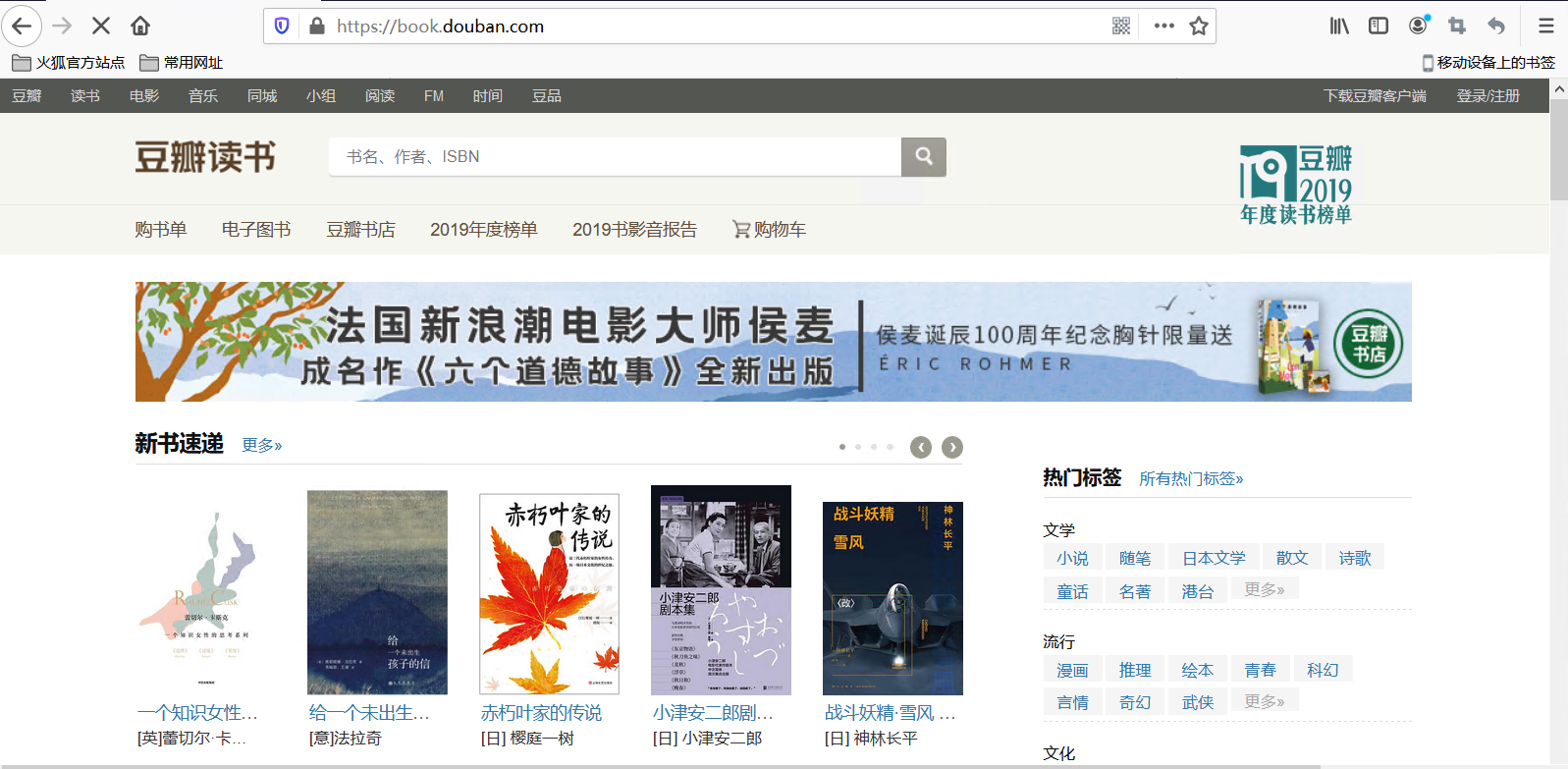Click the 侯麦 六个道德故事 banner
The image size is (1568, 769).
pyautogui.click(x=774, y=342)
